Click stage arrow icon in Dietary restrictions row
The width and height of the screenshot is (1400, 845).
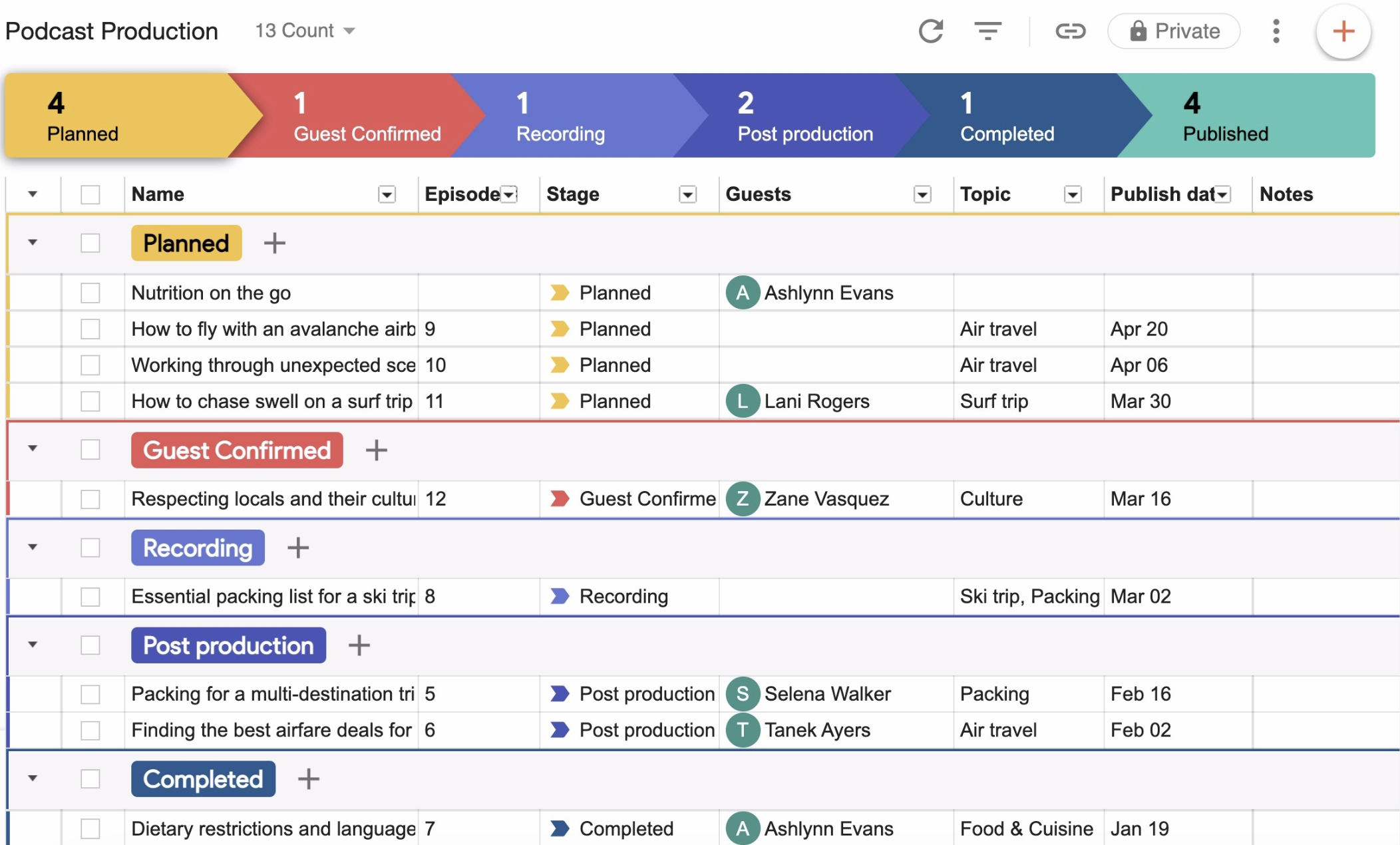[x=560, y=828]
